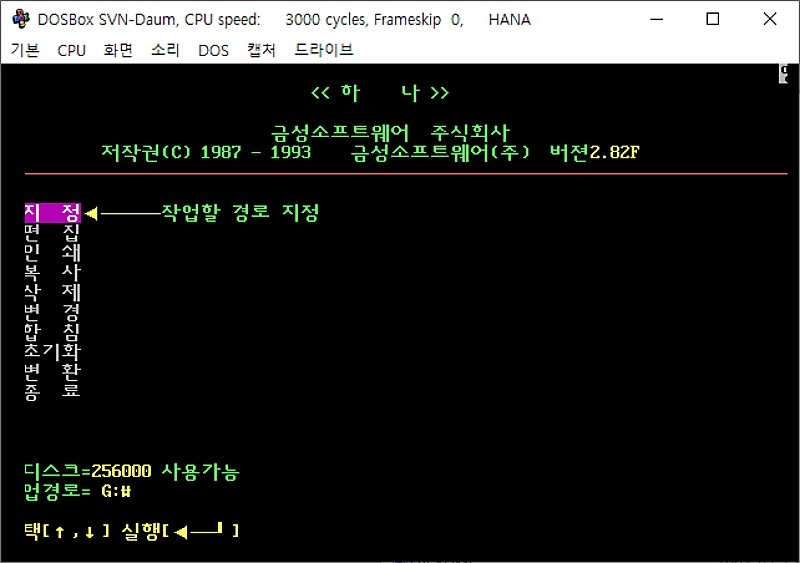The height and width of the screenshot is (563, 800).
Task: Open the 드라이브 menu
Action: click(x=324, y=50)
